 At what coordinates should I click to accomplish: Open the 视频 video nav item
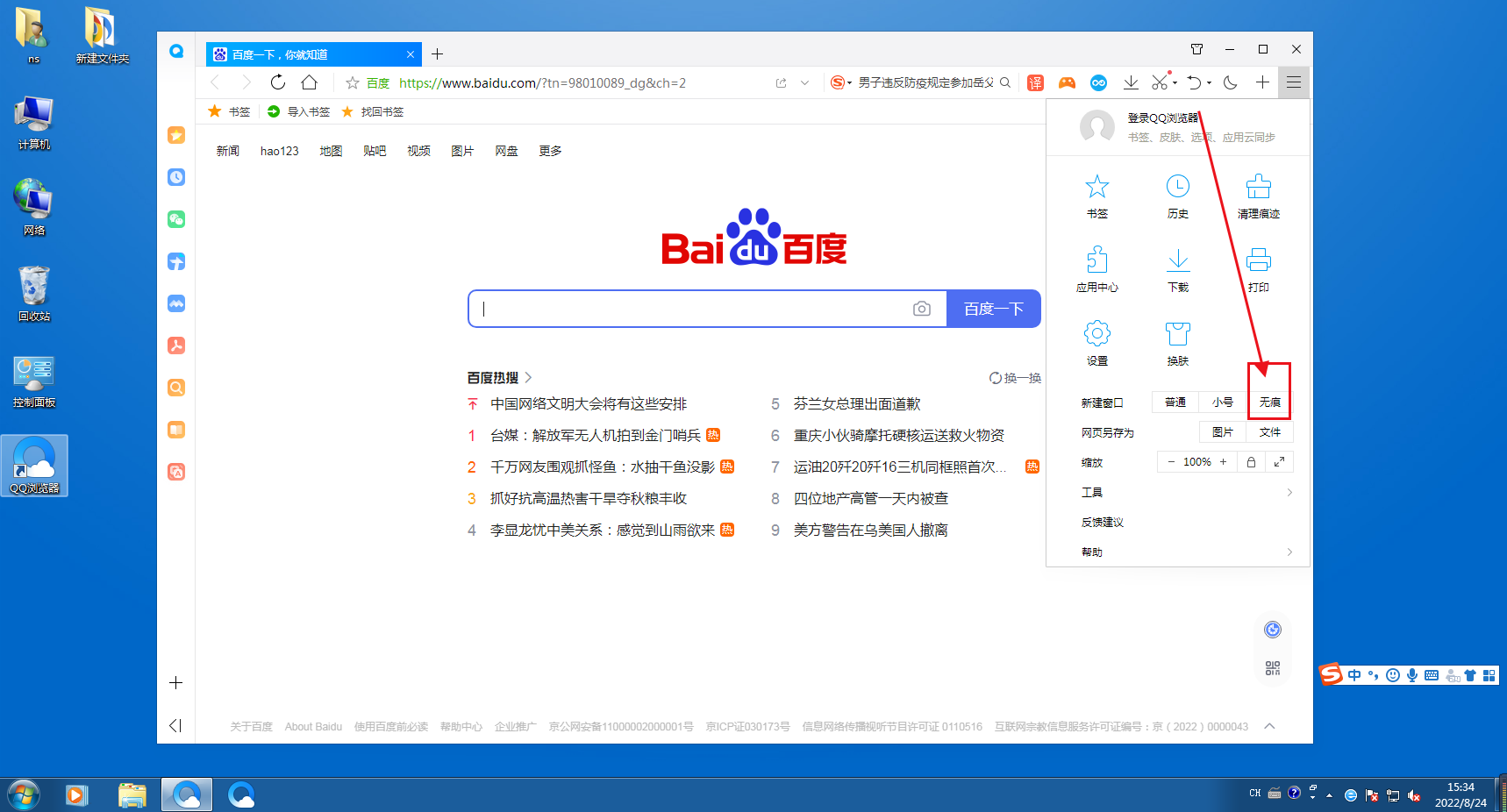click(x=418, y=151)
